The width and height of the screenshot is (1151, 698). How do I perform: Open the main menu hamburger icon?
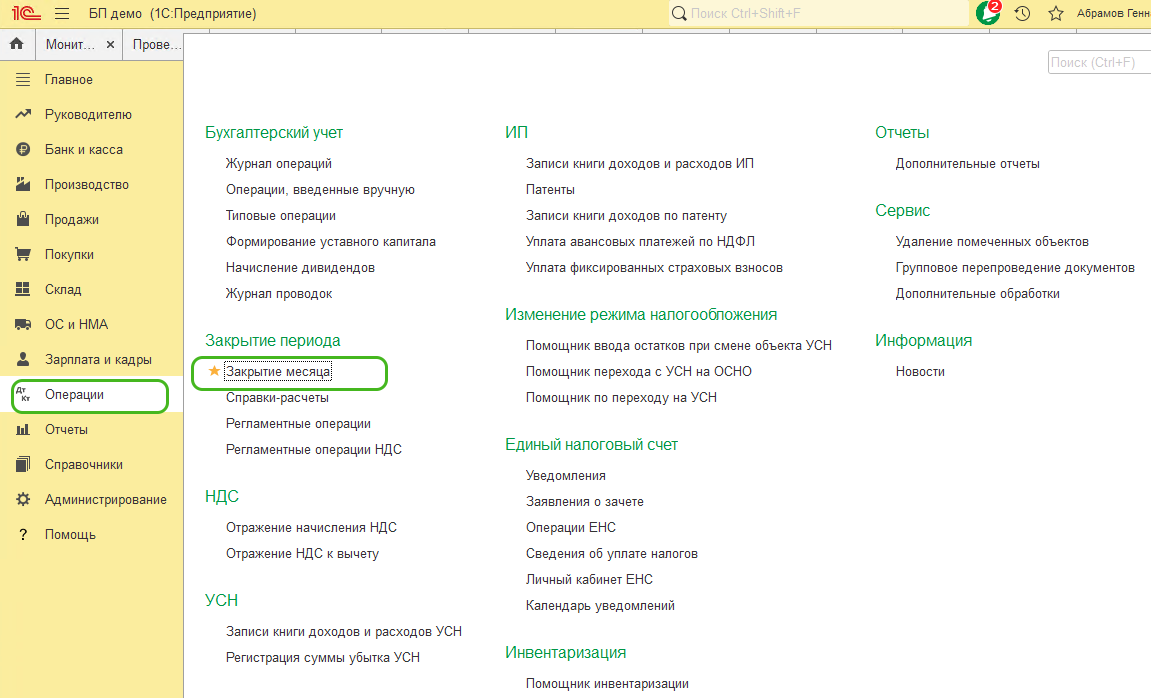62,14
